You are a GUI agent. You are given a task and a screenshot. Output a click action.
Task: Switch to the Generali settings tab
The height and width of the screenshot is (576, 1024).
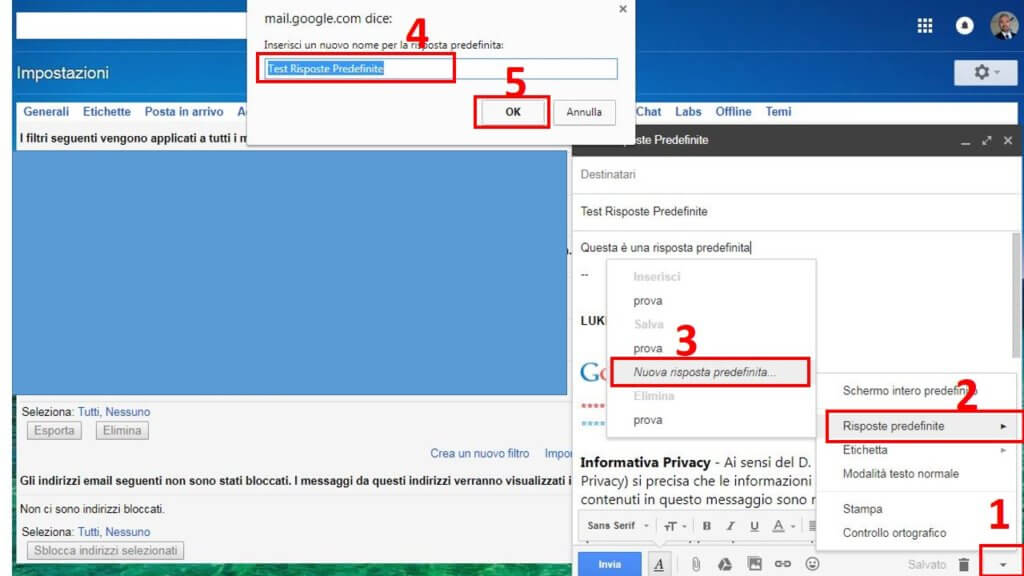point(46,112)
